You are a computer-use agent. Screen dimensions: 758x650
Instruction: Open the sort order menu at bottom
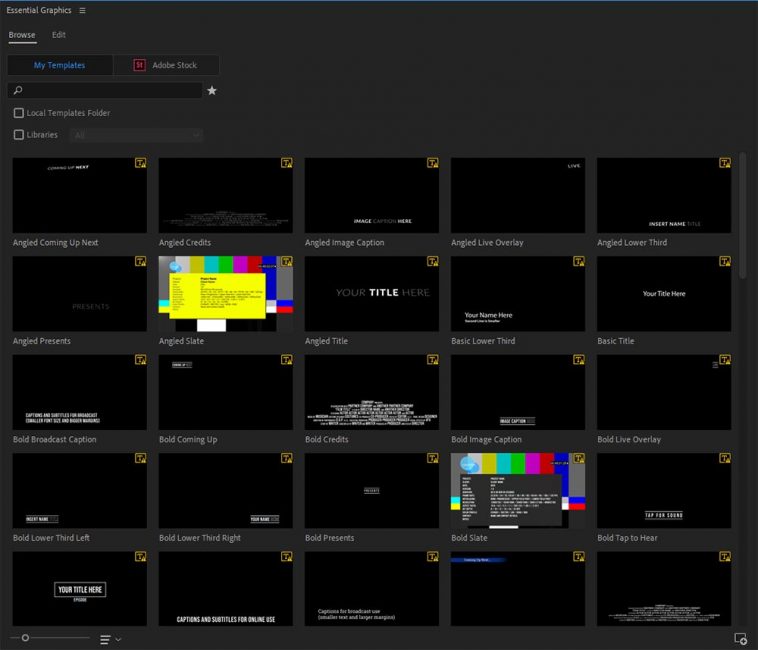[x=110, y=639]
